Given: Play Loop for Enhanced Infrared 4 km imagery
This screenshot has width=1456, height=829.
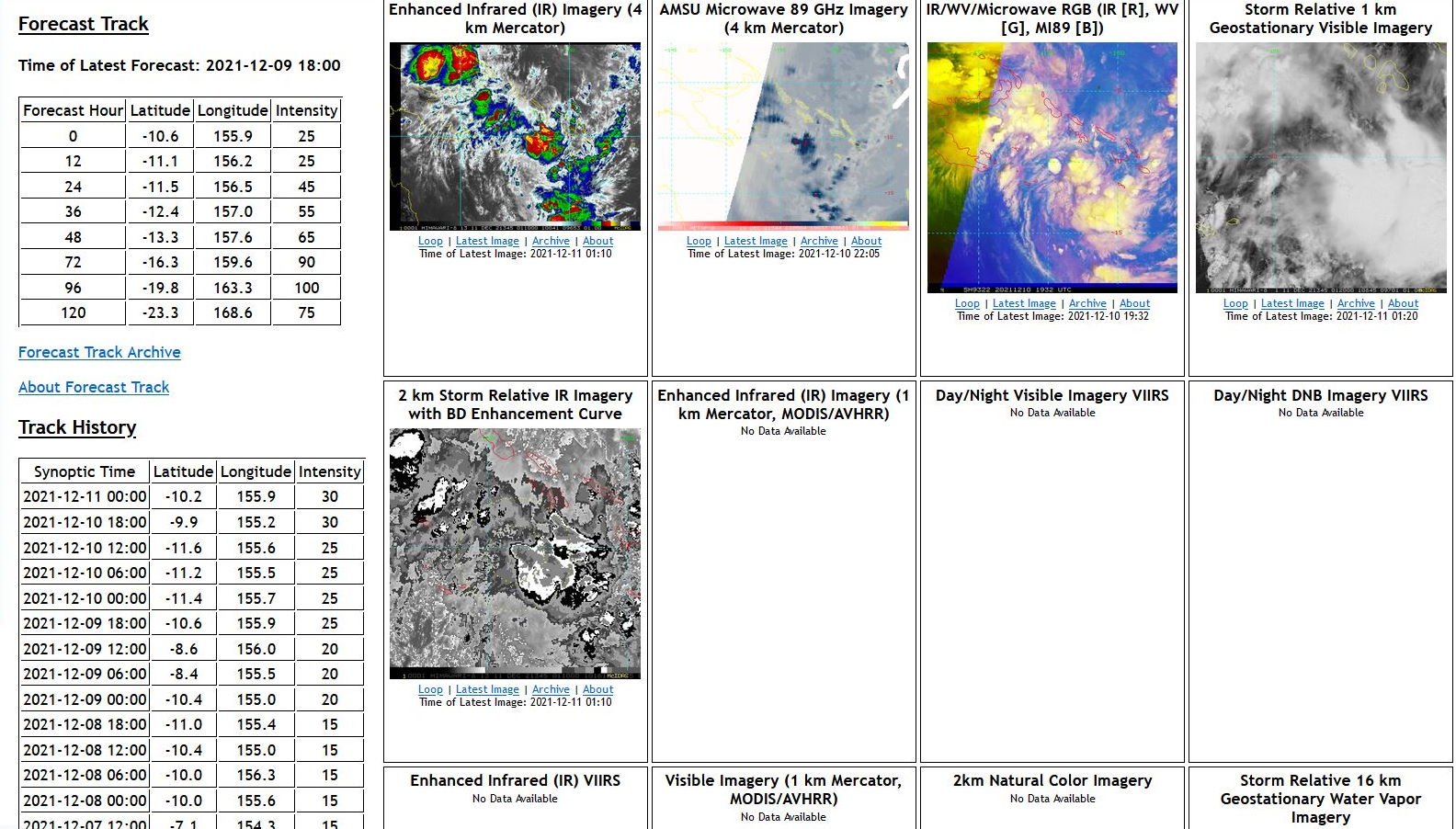Looking at the screenshot, I should [430, 241].
